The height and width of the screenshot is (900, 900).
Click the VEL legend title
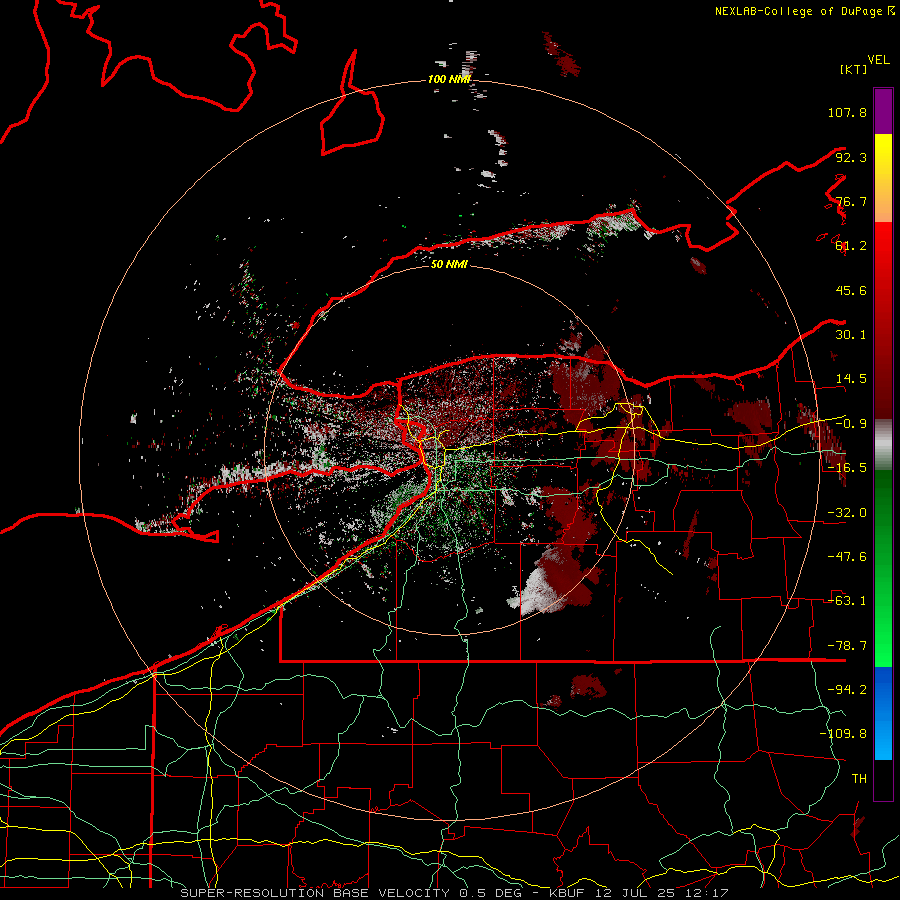tap(878, 59)
